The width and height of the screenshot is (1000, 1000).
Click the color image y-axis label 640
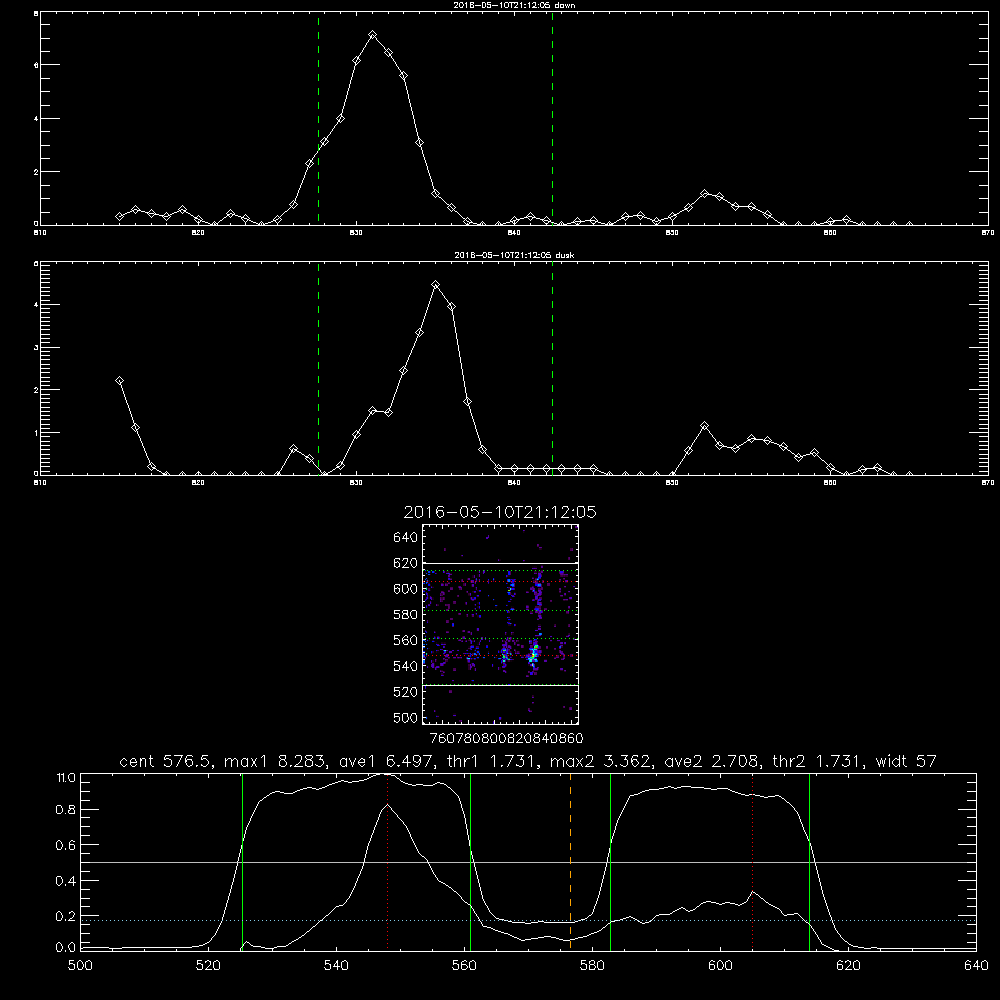point(406,537)
